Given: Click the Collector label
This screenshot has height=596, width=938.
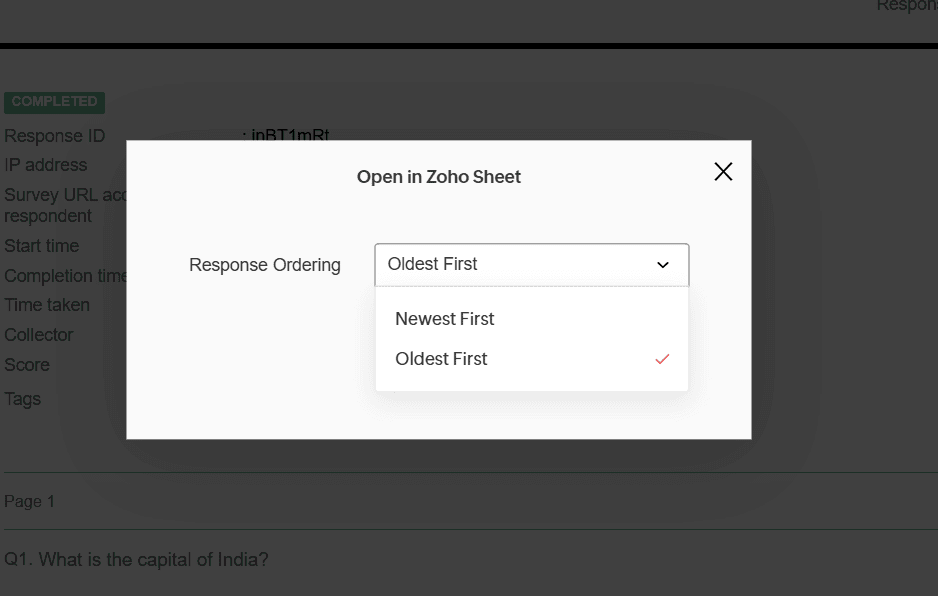Looking at the screenshot, I should pyautogui.click(x=39, y=335).
